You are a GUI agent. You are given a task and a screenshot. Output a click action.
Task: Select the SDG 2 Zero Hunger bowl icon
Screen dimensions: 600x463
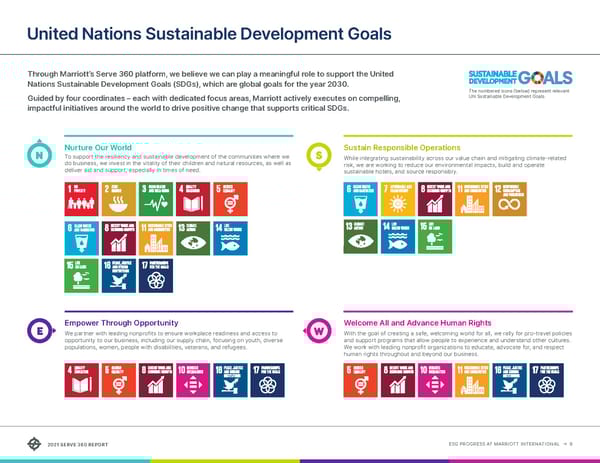pos(116,199)
